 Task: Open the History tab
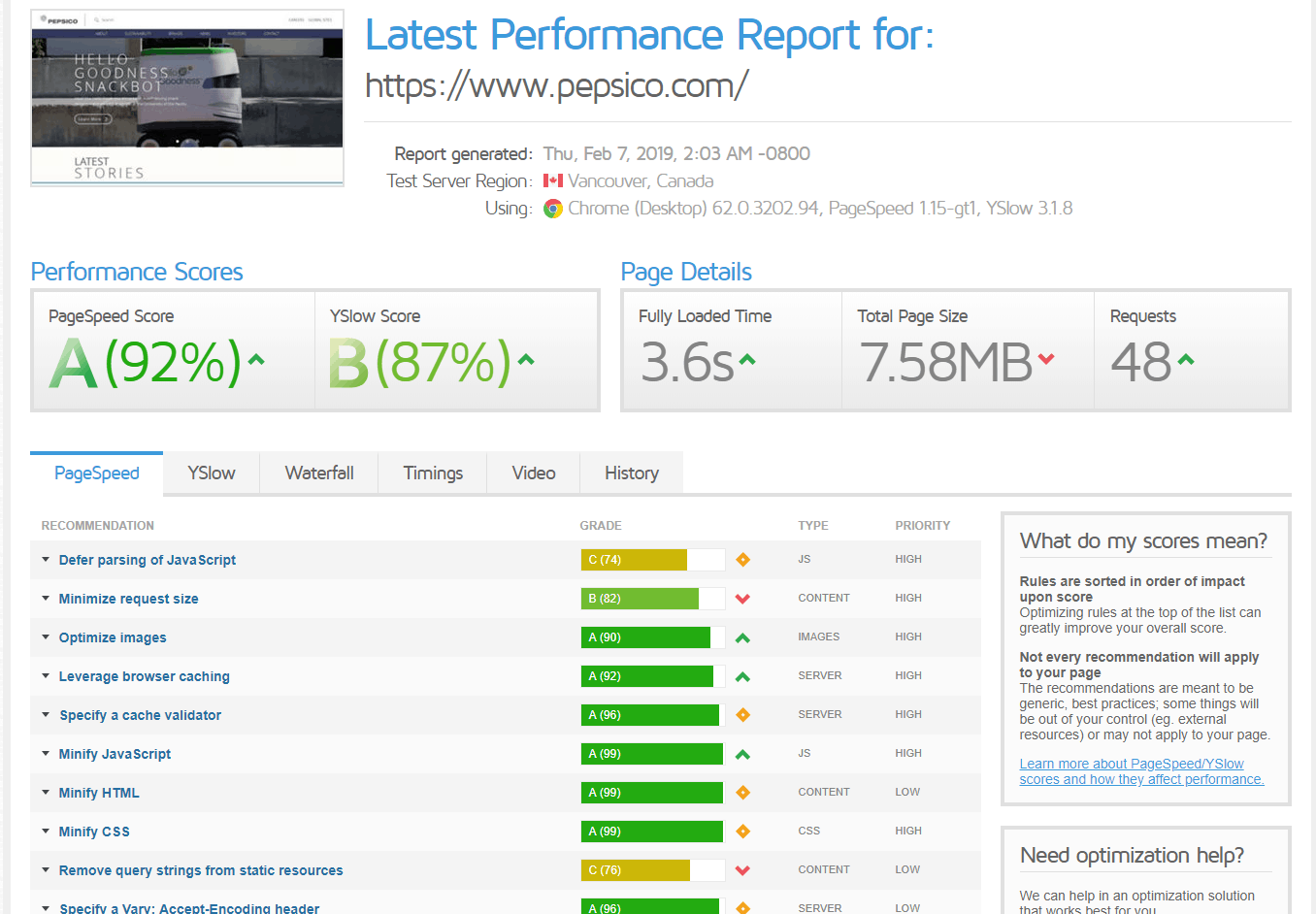coord(632,473)
